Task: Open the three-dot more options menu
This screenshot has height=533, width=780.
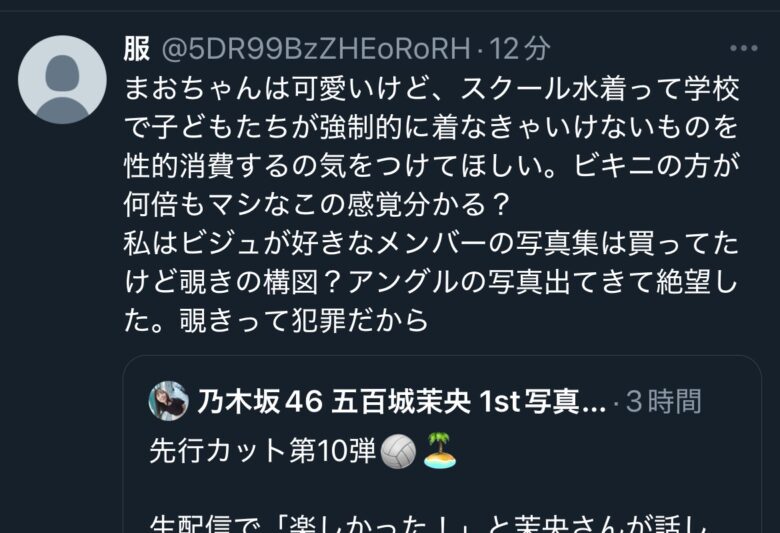Action: coord(744,48)
